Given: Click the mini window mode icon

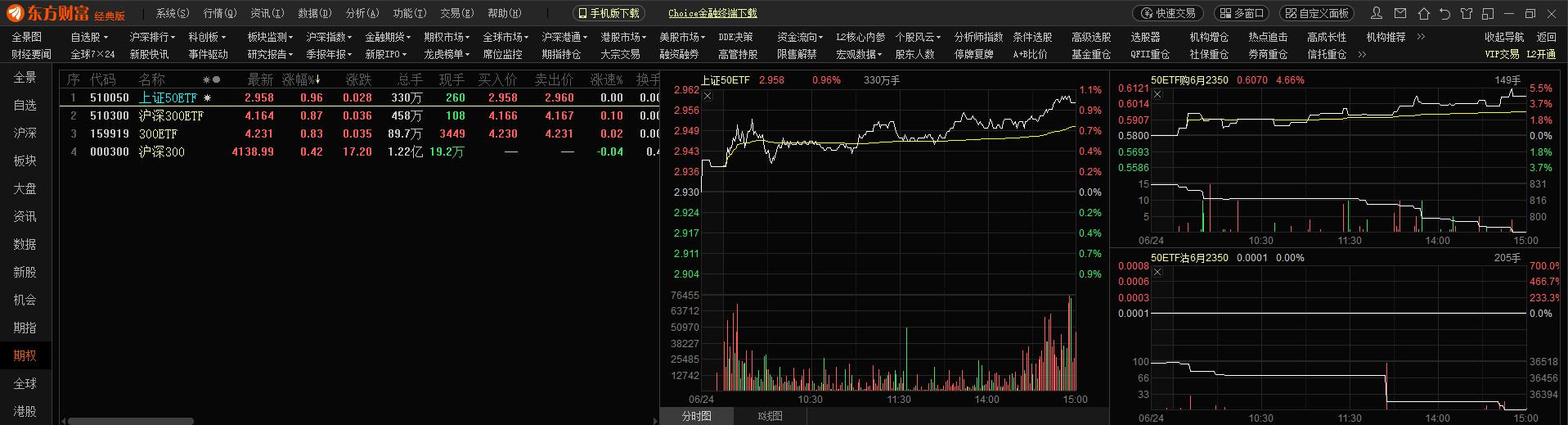Looking at the screenshot, I should (x=1487, y=13).
